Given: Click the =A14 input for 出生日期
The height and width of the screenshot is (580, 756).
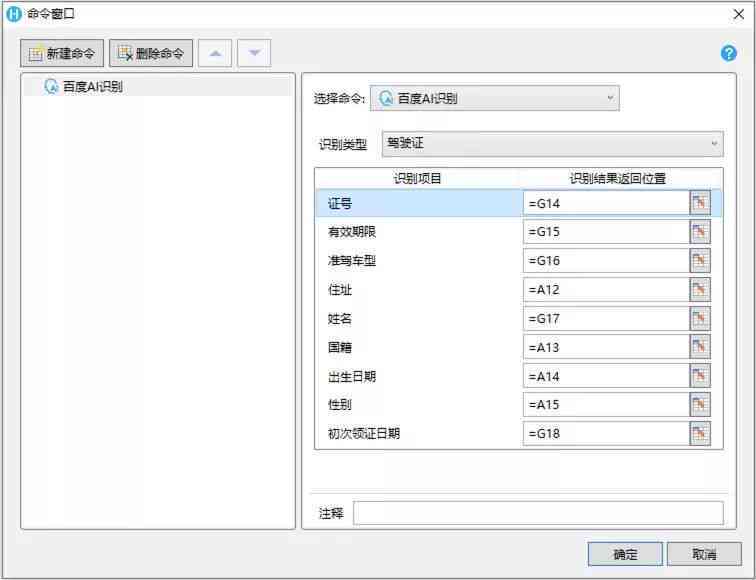Looking at the screenshot, I should click(606, 376).
